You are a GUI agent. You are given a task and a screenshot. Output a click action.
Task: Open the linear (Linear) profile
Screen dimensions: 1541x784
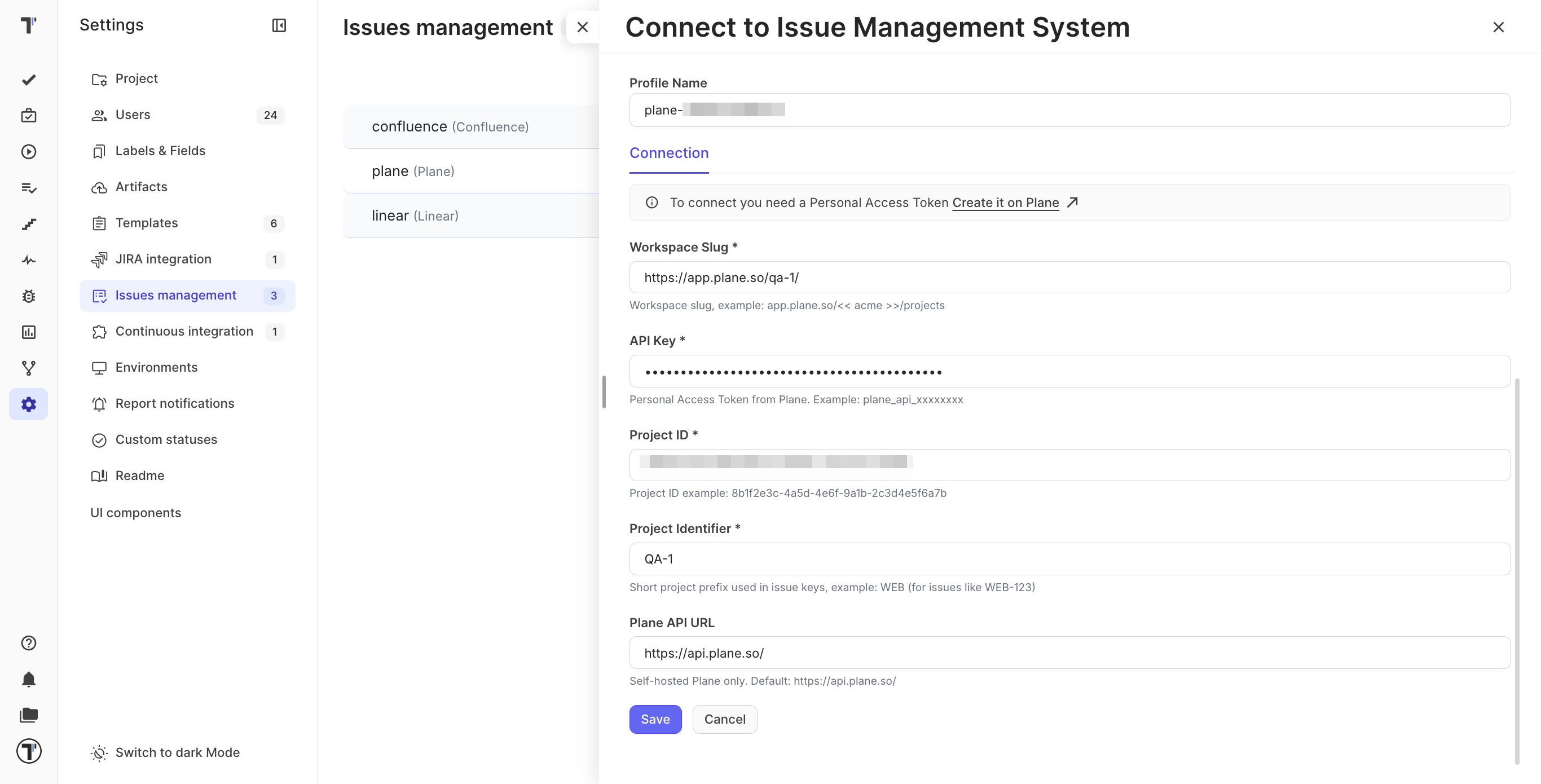tap(471, 216)
